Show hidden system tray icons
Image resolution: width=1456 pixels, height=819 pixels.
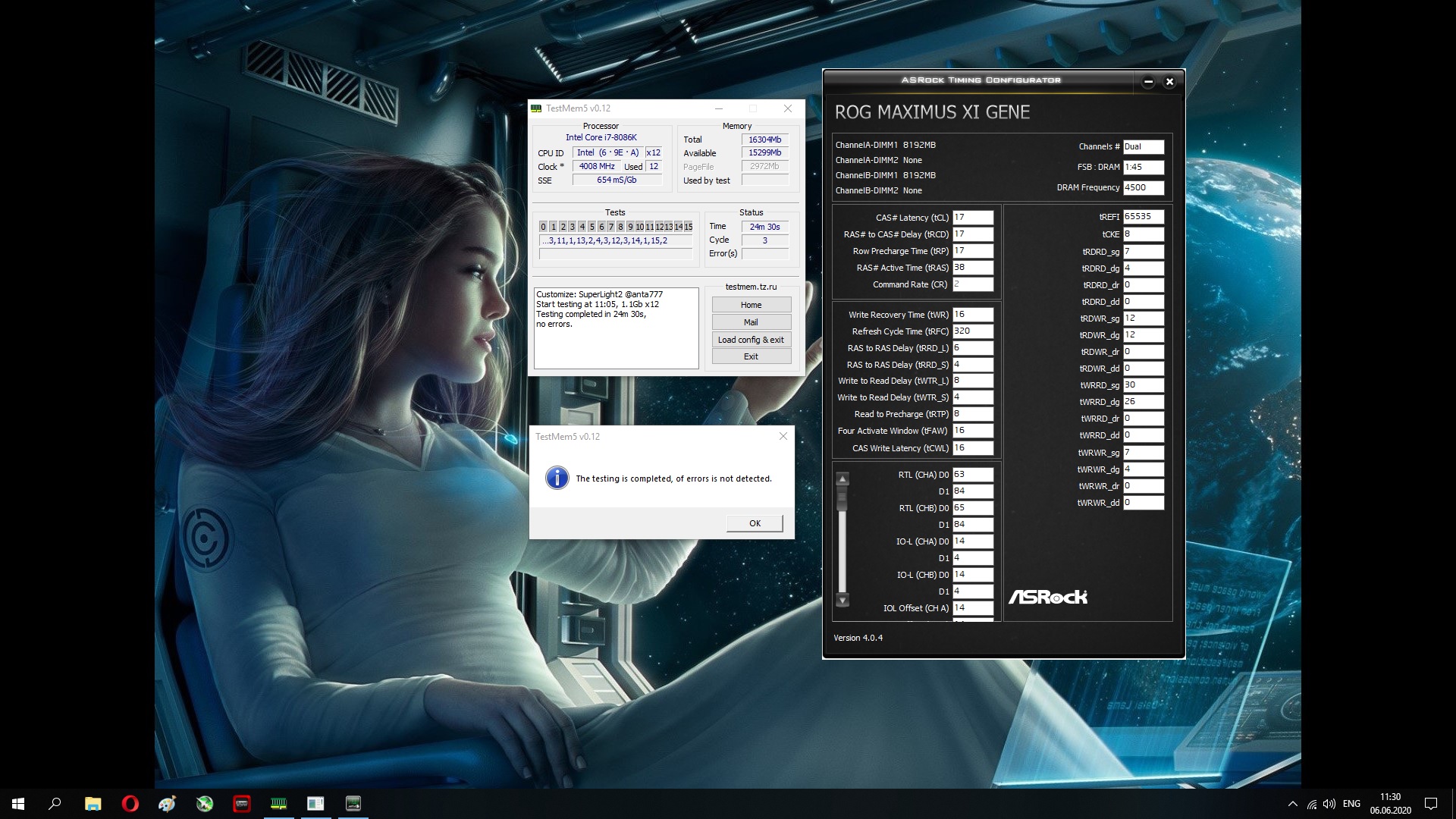click(x=1292, y=804)
